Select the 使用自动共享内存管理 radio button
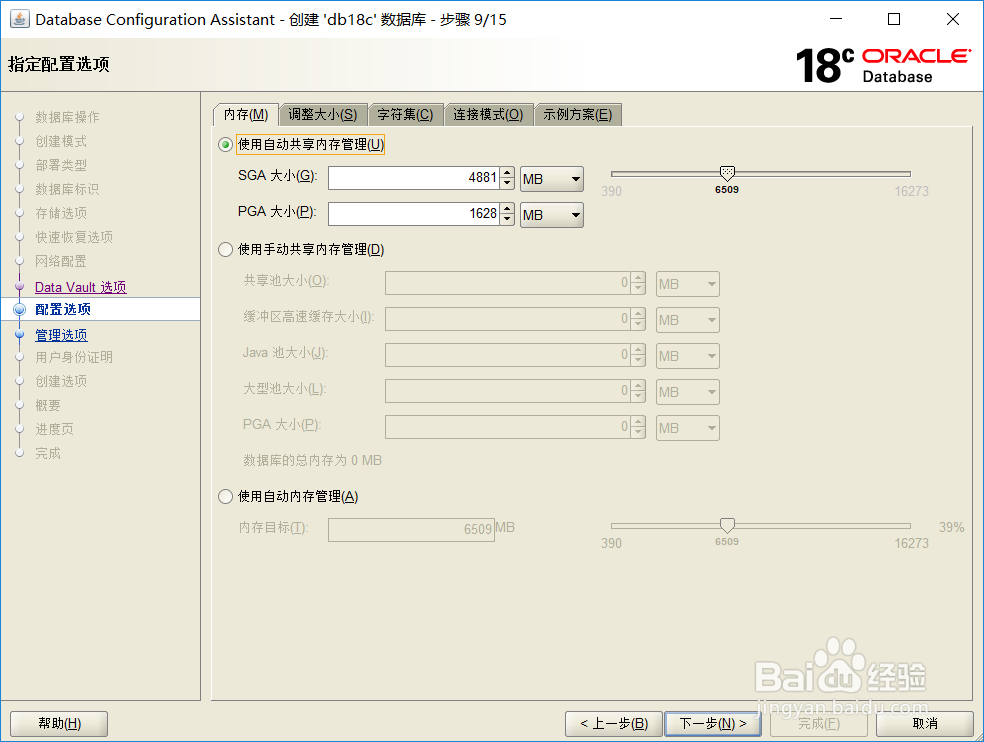Viewport: 984px width, 742px height. tap(225, 144)
